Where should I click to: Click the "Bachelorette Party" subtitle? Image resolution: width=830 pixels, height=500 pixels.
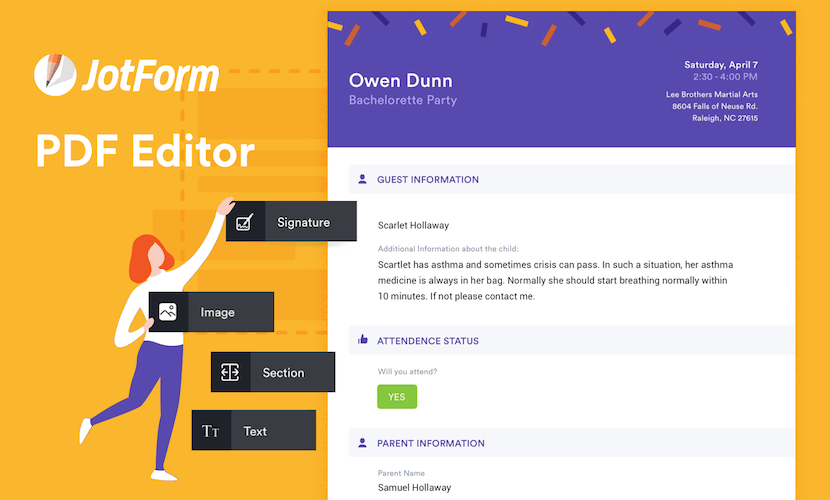(403, 100)
